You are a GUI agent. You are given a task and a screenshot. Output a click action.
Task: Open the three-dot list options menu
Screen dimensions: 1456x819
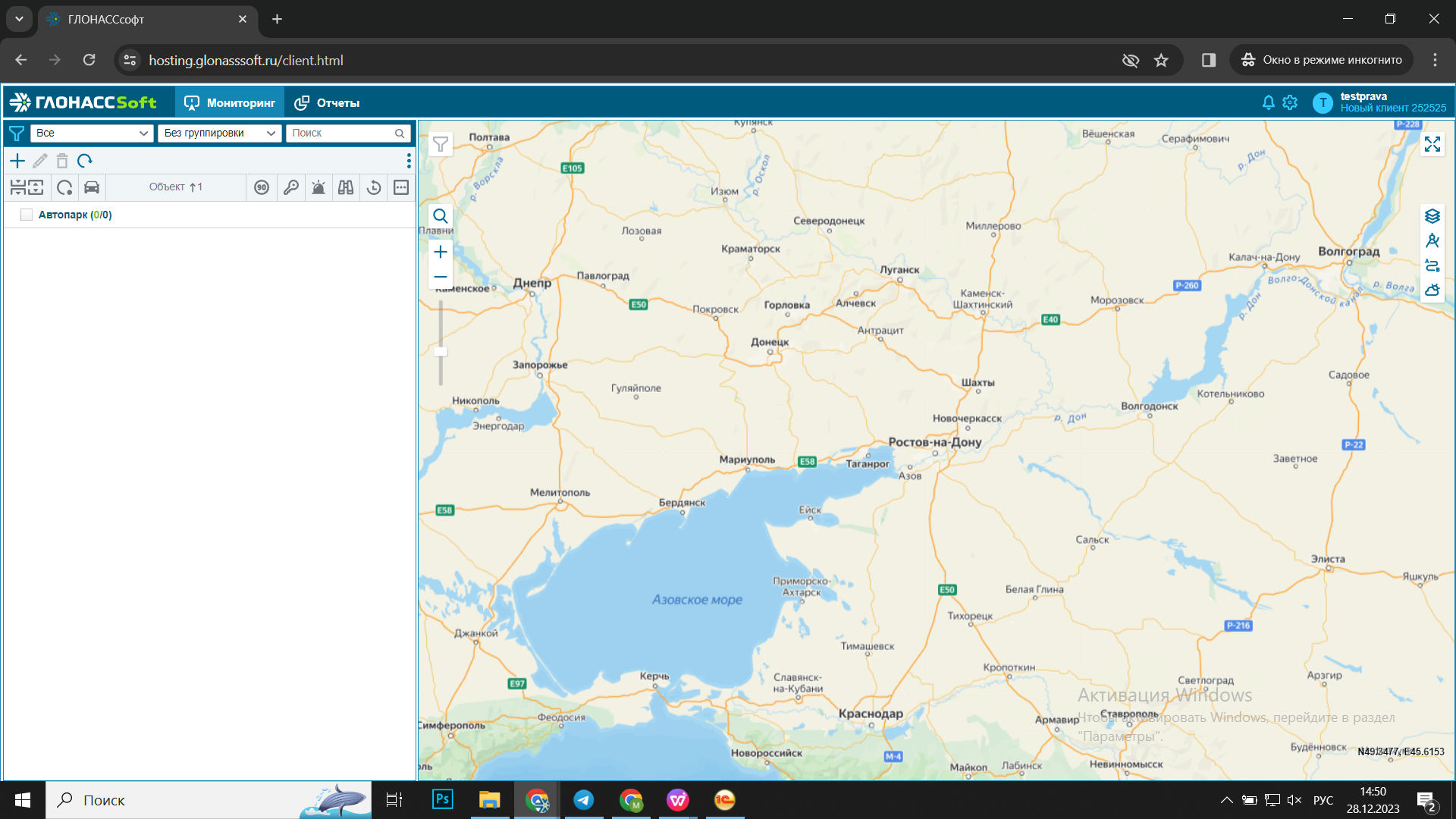409,161
